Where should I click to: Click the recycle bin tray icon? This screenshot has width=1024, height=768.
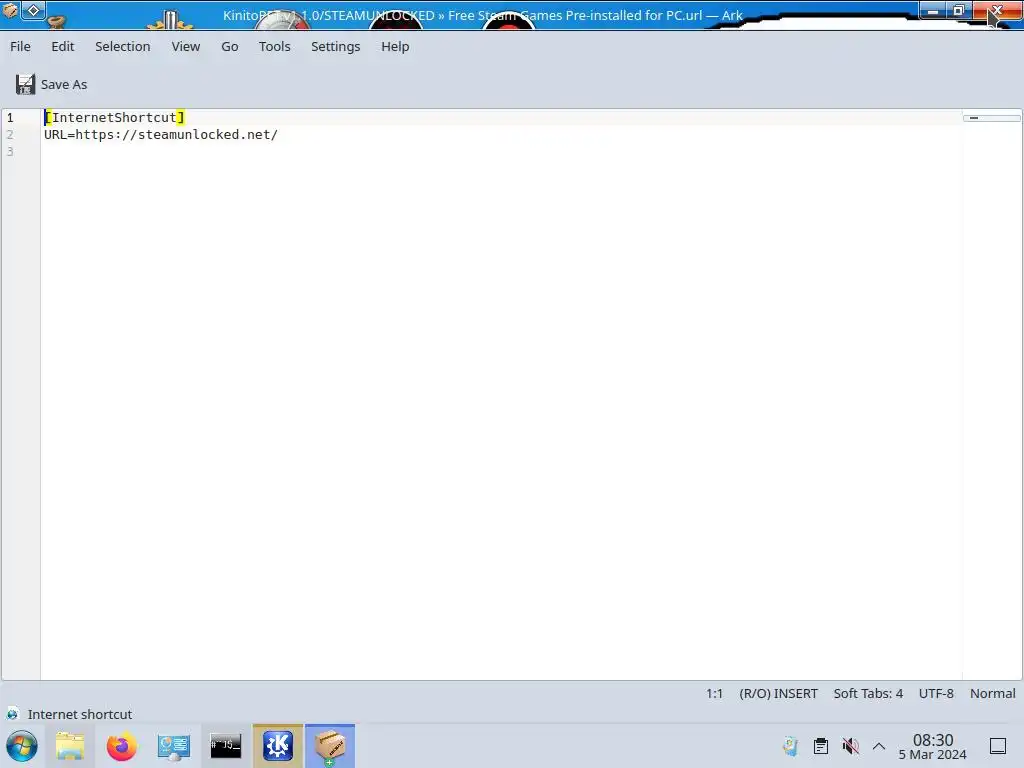click(x=791, y=746)
